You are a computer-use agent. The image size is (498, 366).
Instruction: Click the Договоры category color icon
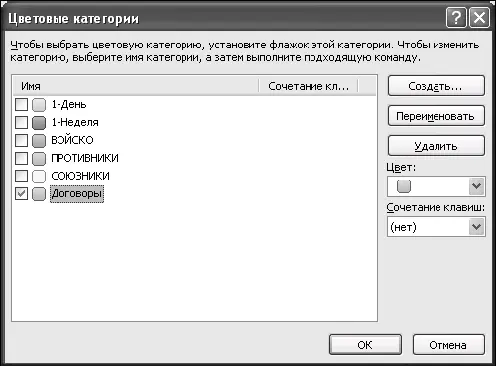point(39,194)
